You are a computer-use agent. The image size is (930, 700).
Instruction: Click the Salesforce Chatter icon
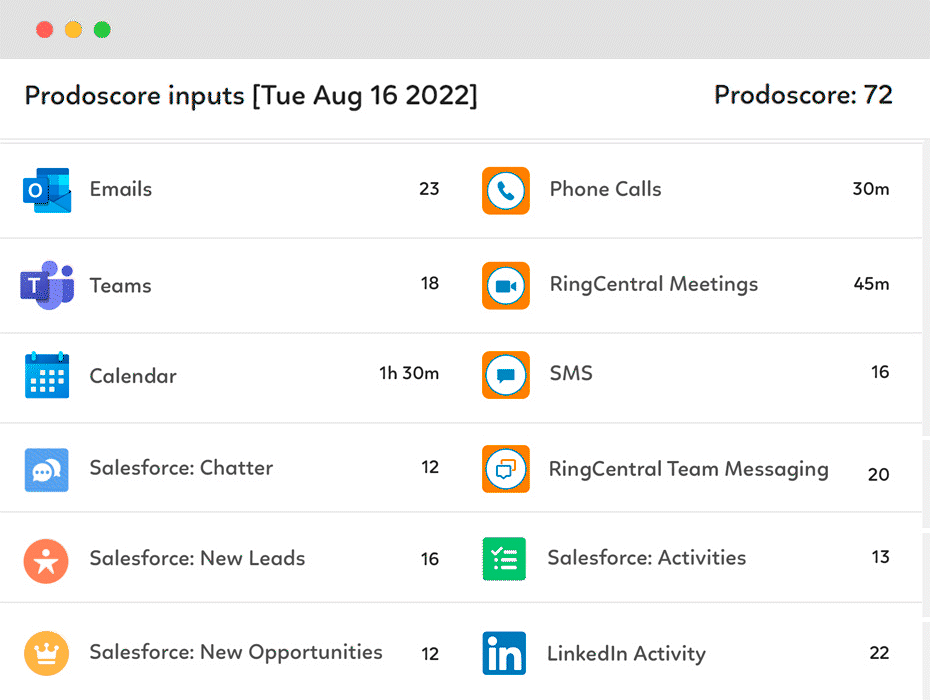point(47,469)
